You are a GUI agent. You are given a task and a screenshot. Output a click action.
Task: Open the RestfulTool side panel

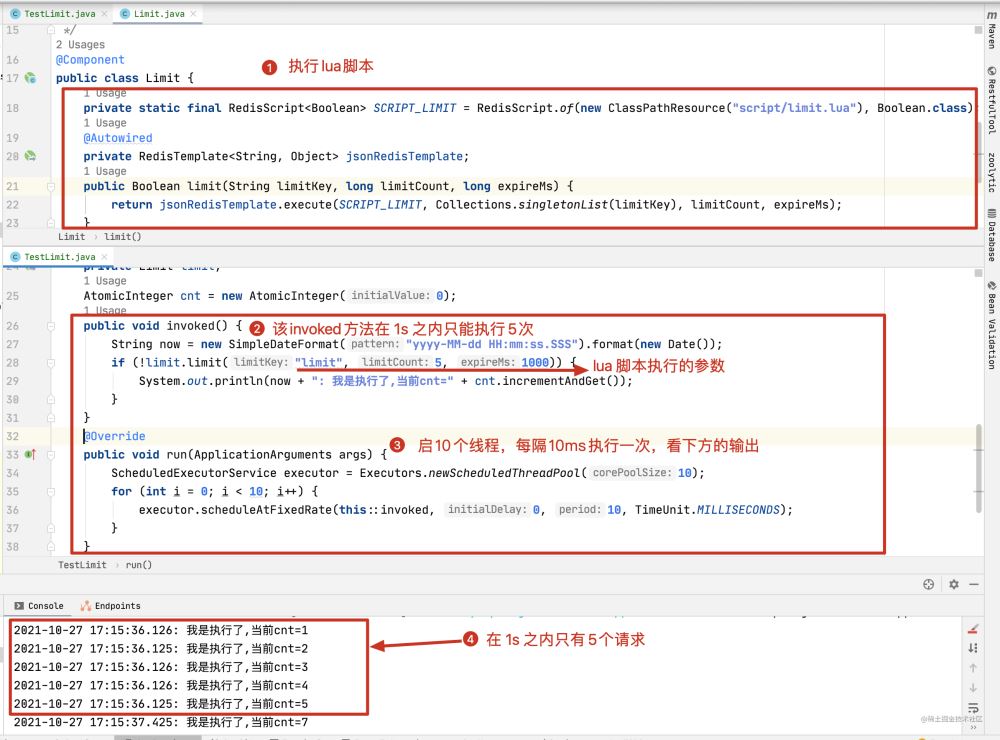991,100
